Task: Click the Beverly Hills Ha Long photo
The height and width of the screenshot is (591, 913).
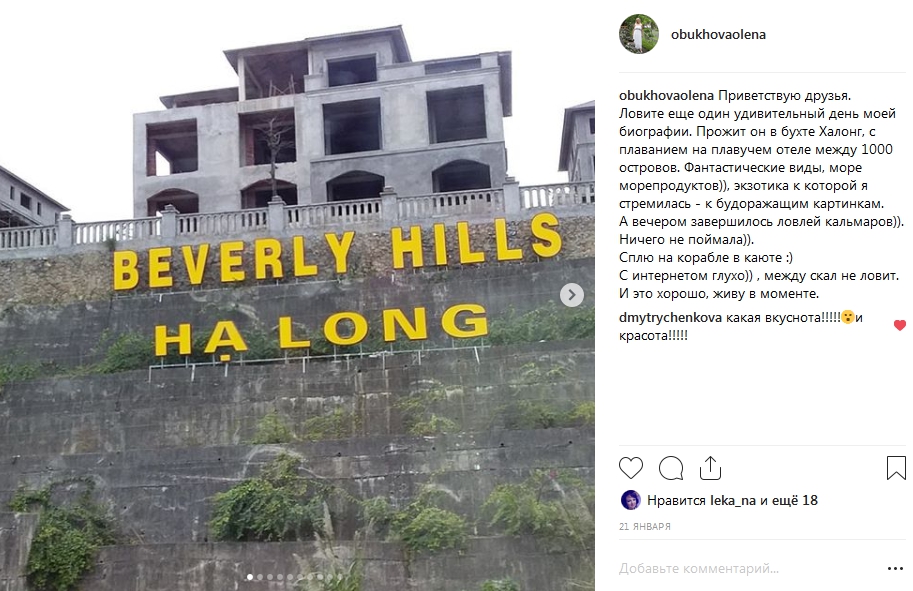Action: tap(297, 295)
